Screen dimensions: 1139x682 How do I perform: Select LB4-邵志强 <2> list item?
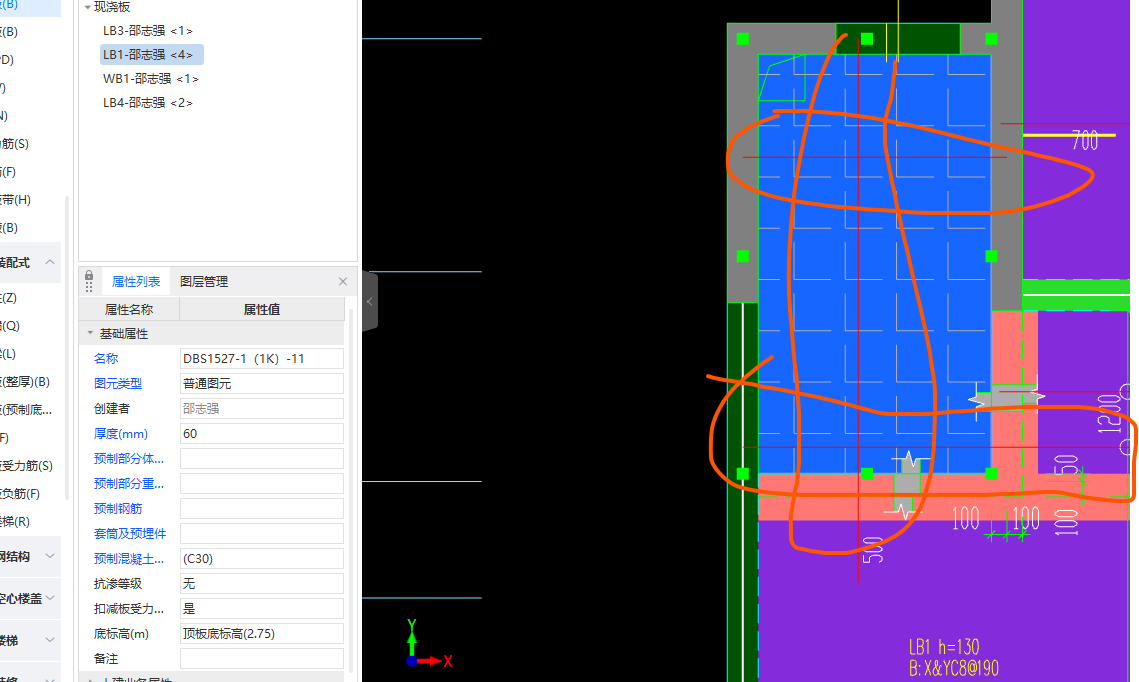point(147,102)
